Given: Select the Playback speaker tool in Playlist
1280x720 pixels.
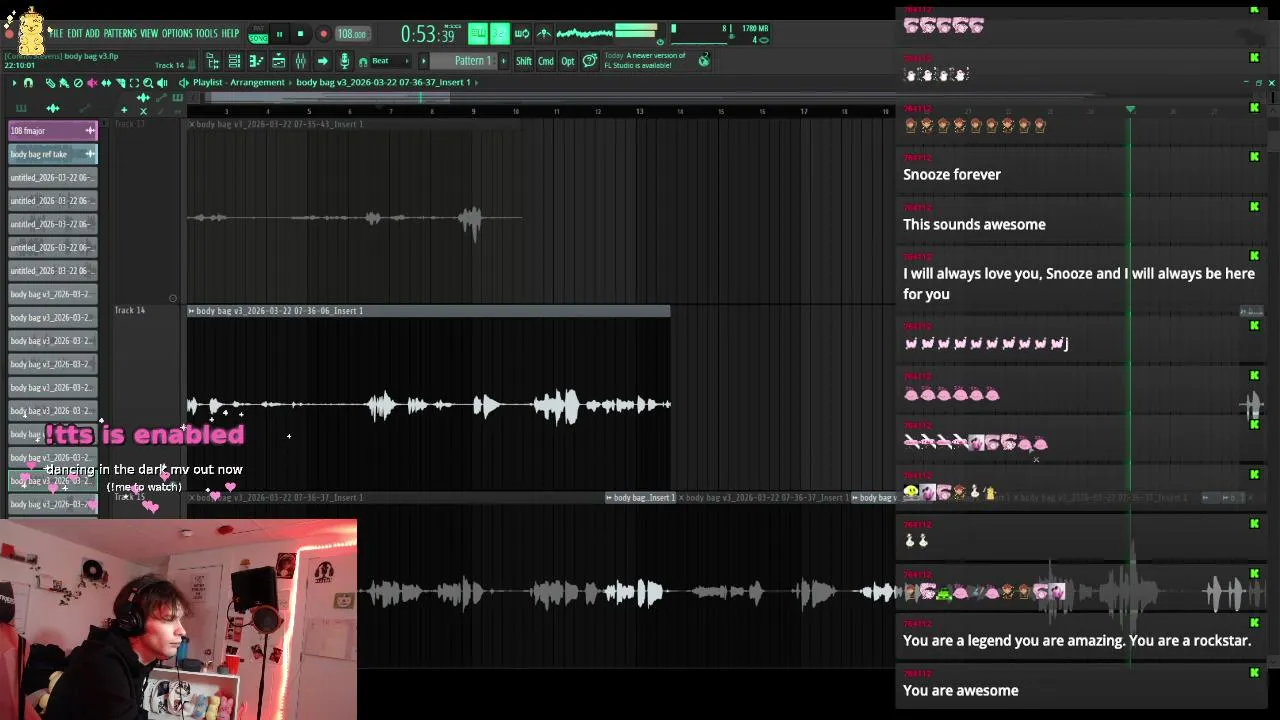Looking at the screenshot, I should 162,83.
